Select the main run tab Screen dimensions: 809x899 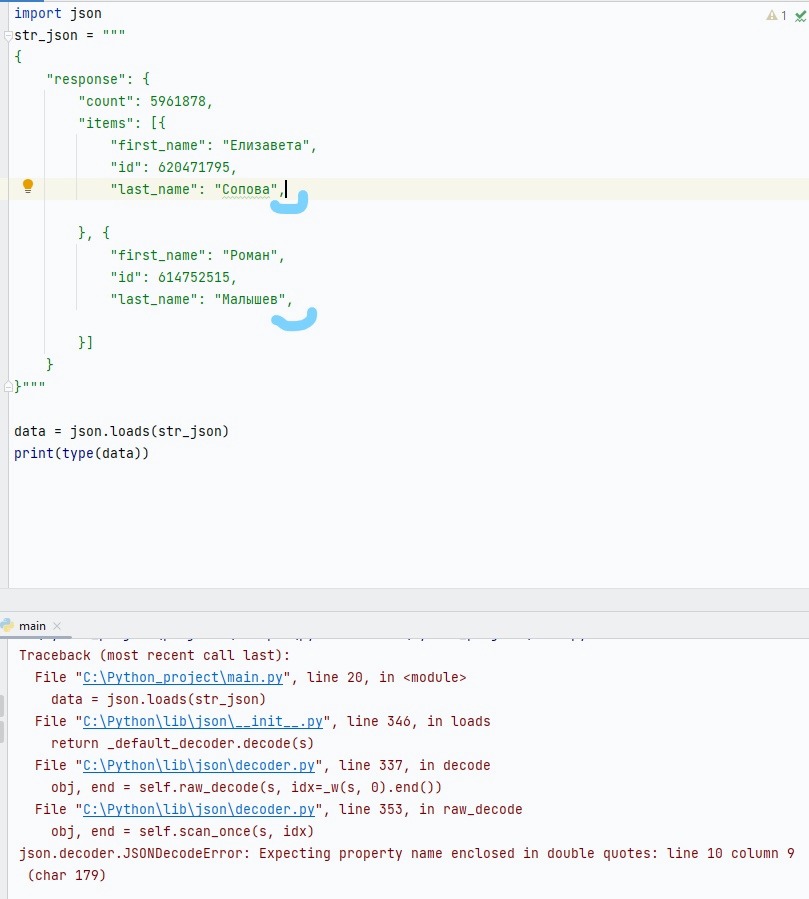(32, 626)
